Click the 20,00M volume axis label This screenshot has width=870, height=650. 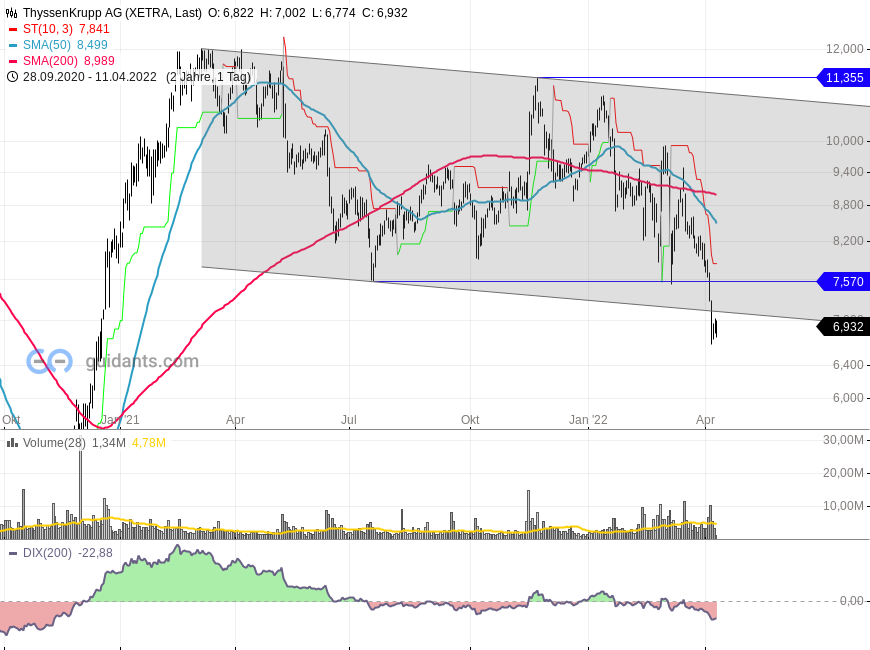tap(843, 473)
